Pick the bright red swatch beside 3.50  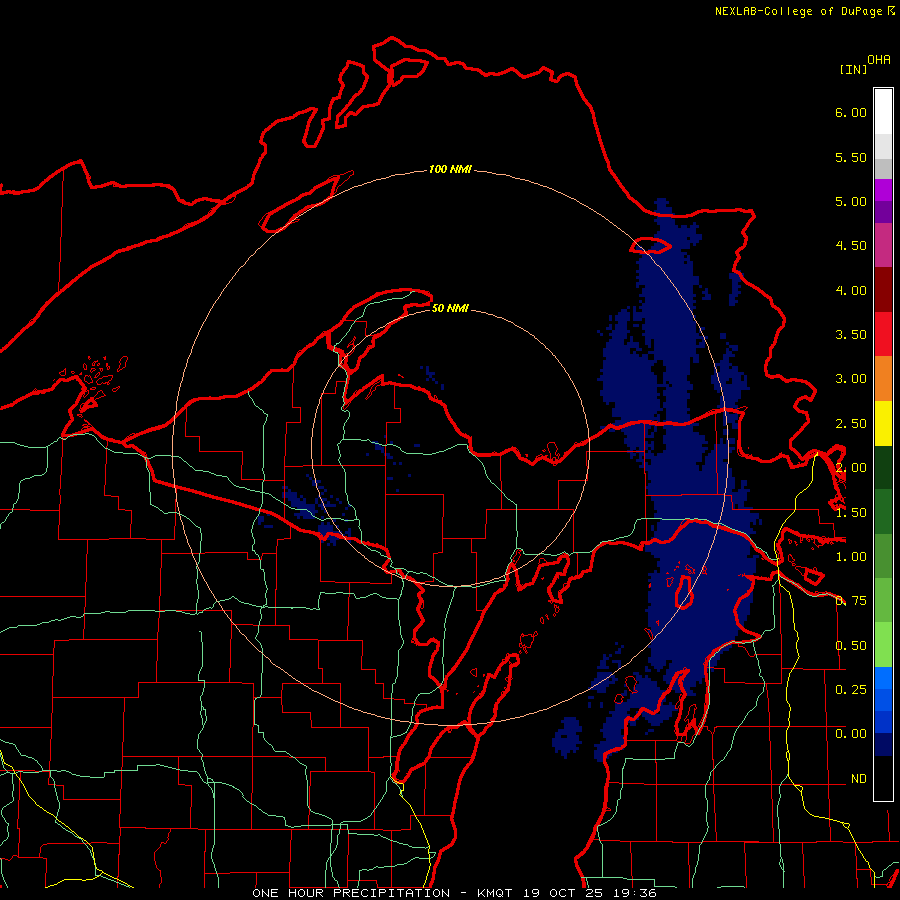coord(883,334)
